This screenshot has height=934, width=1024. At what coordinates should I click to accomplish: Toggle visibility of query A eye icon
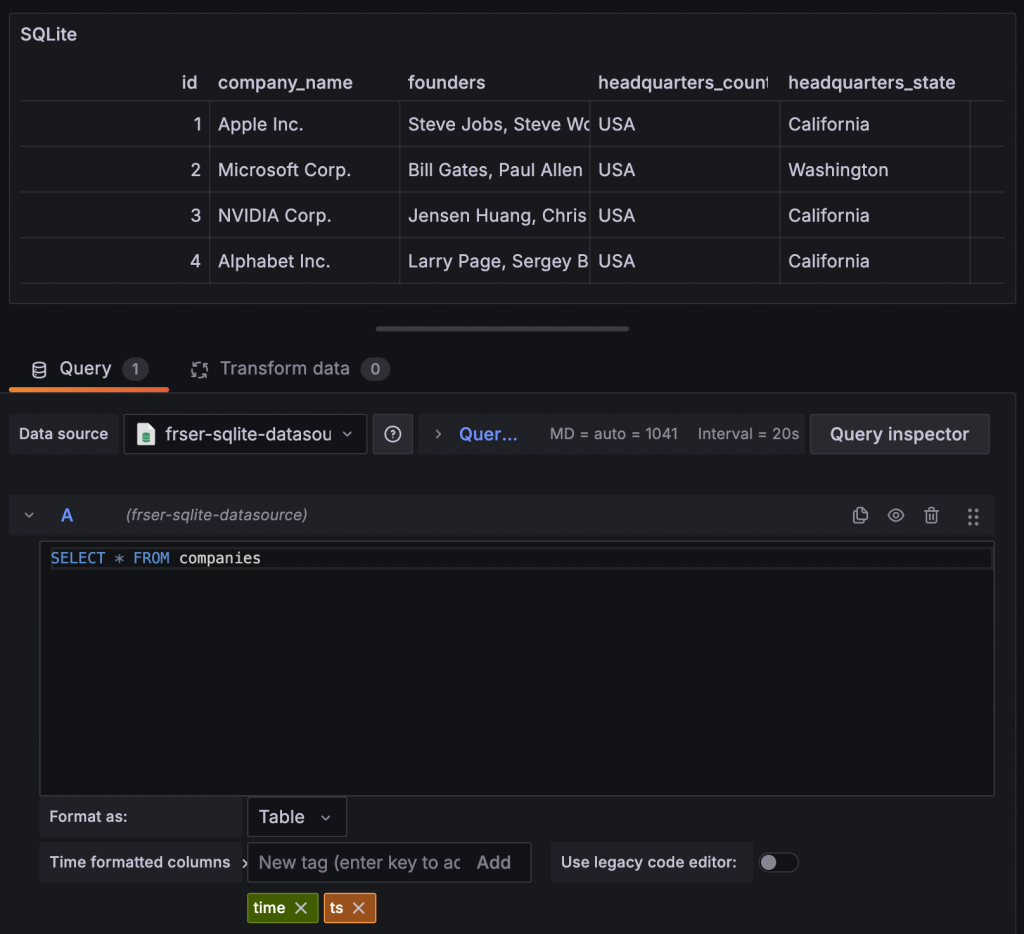[x=895, y=515]
